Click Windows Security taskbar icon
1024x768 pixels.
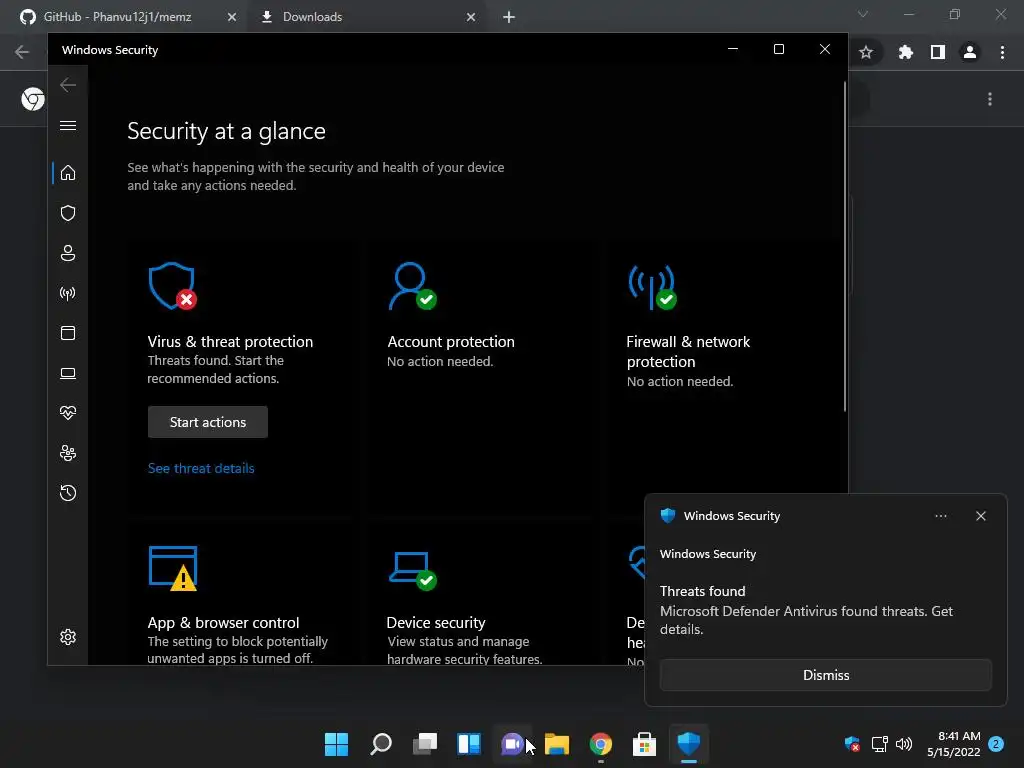tap(689, 744)
